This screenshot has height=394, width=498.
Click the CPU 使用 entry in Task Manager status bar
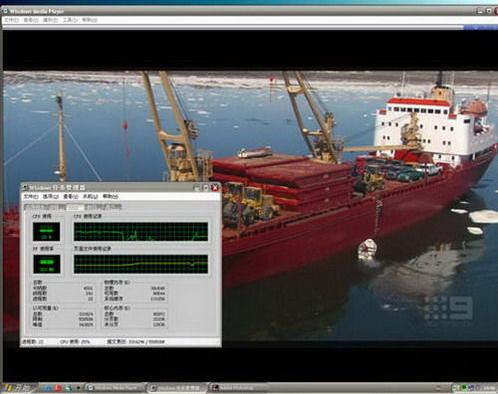75,342
